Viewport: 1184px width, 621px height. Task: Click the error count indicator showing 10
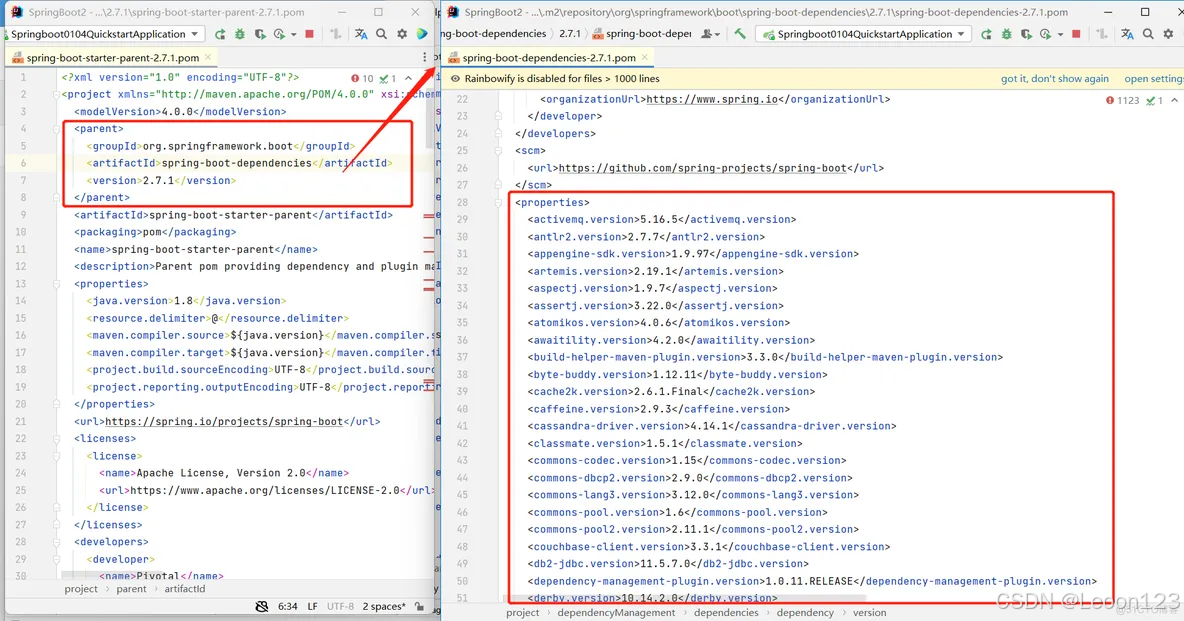coord(362,79)
